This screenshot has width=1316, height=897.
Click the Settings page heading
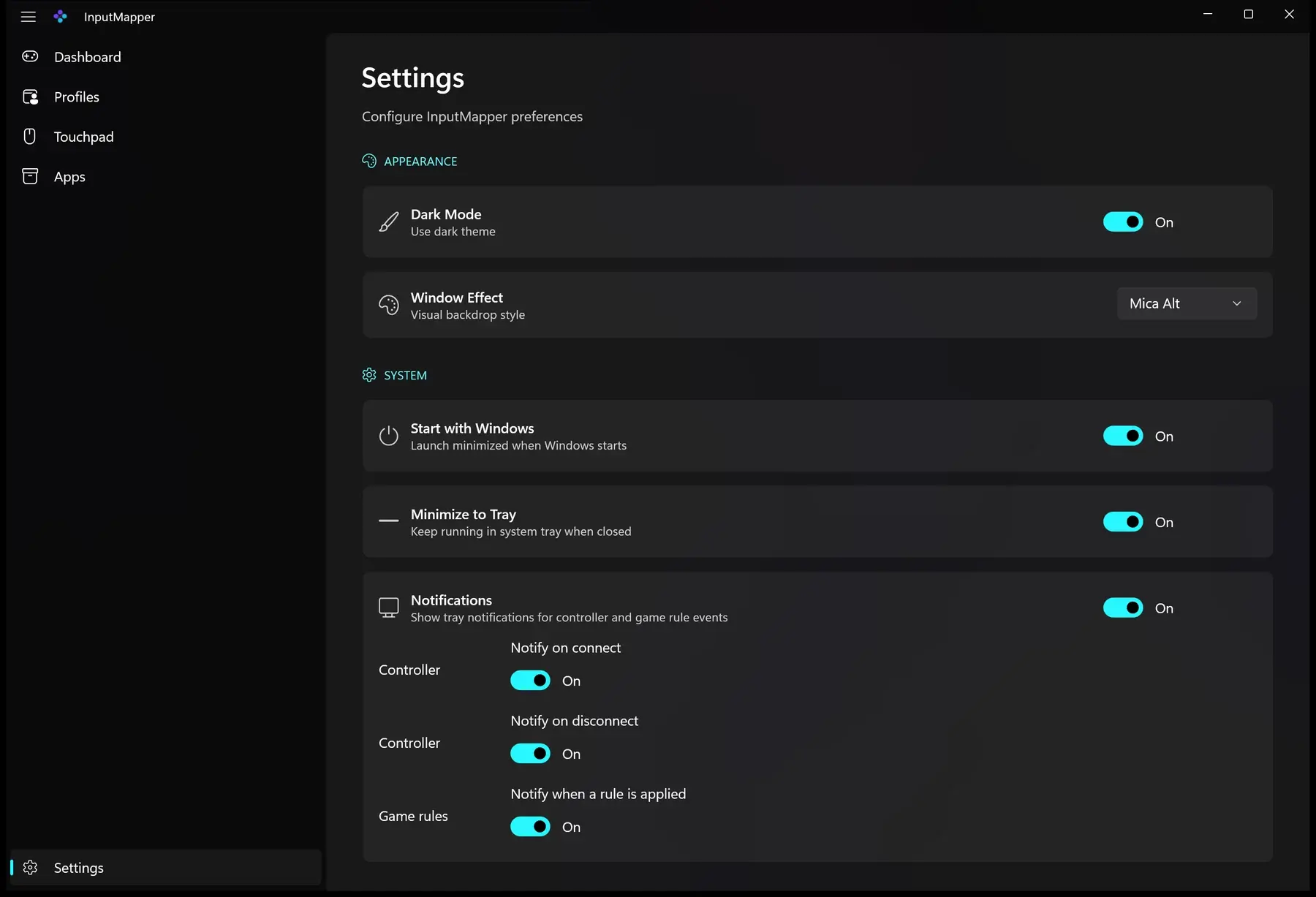[412, 78]
